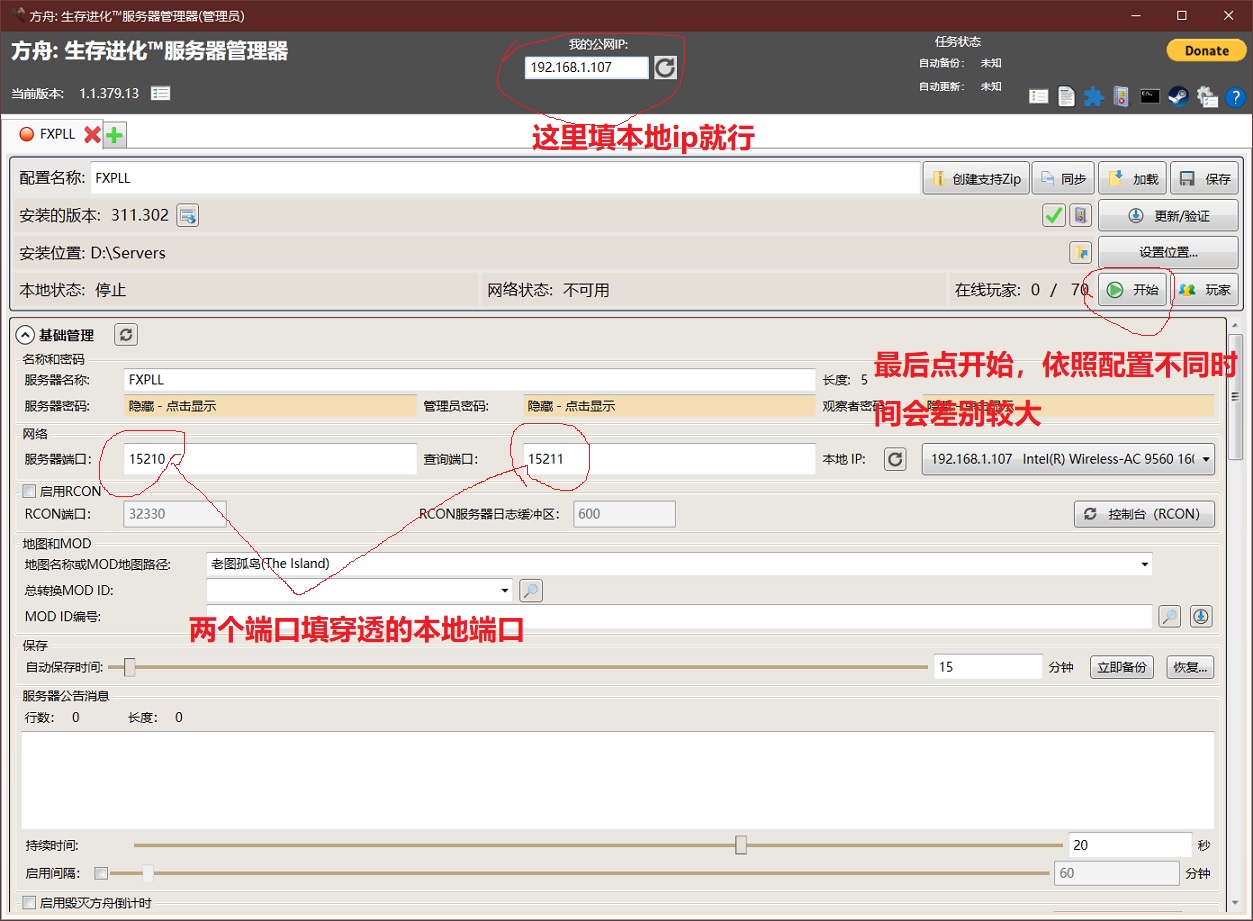Open the blue question-mark help icon

(1235, 97)
